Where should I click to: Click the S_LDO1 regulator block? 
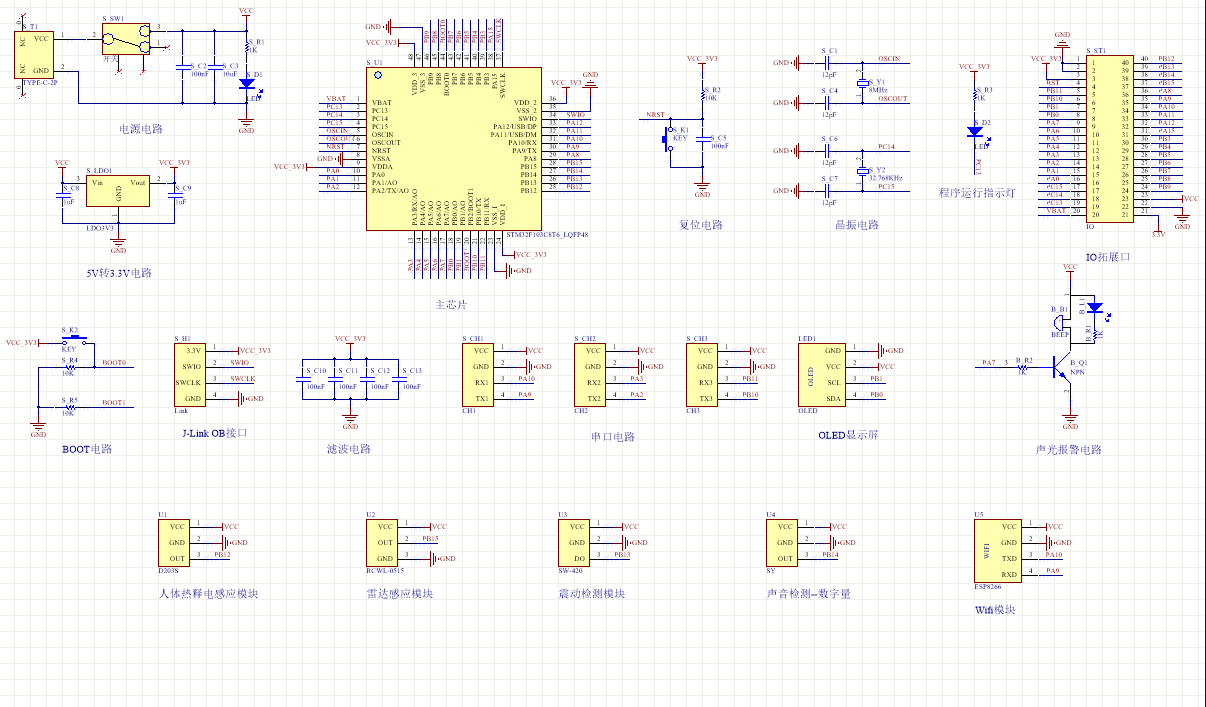tap(118, 189)
